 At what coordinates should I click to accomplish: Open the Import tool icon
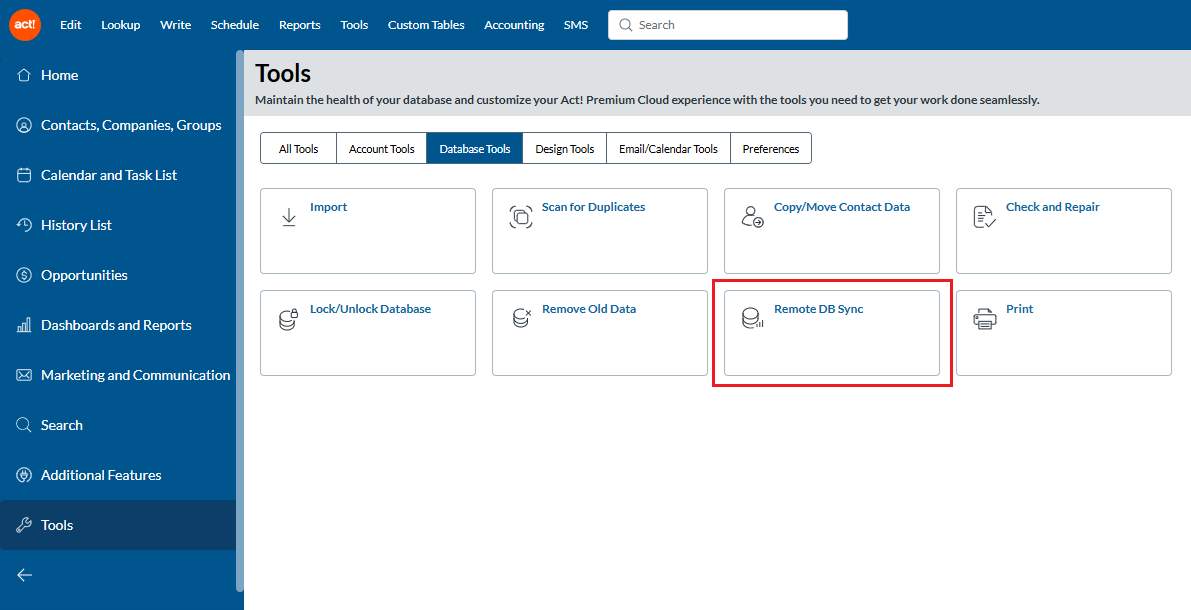[x=289, y=217]
